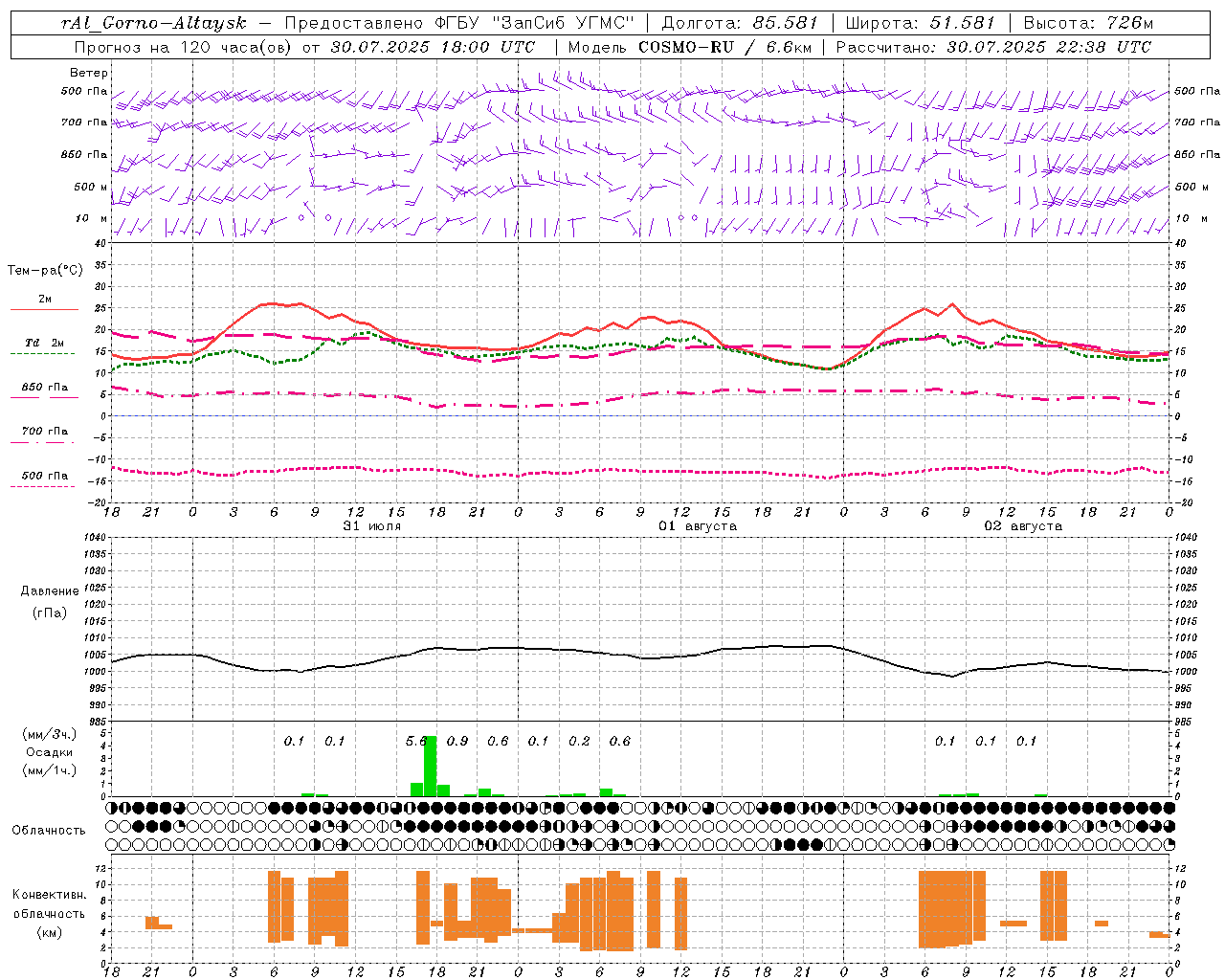Click the Конвективн. облачность label
This screenshot has height=980, width=1225.
[49, 904]
